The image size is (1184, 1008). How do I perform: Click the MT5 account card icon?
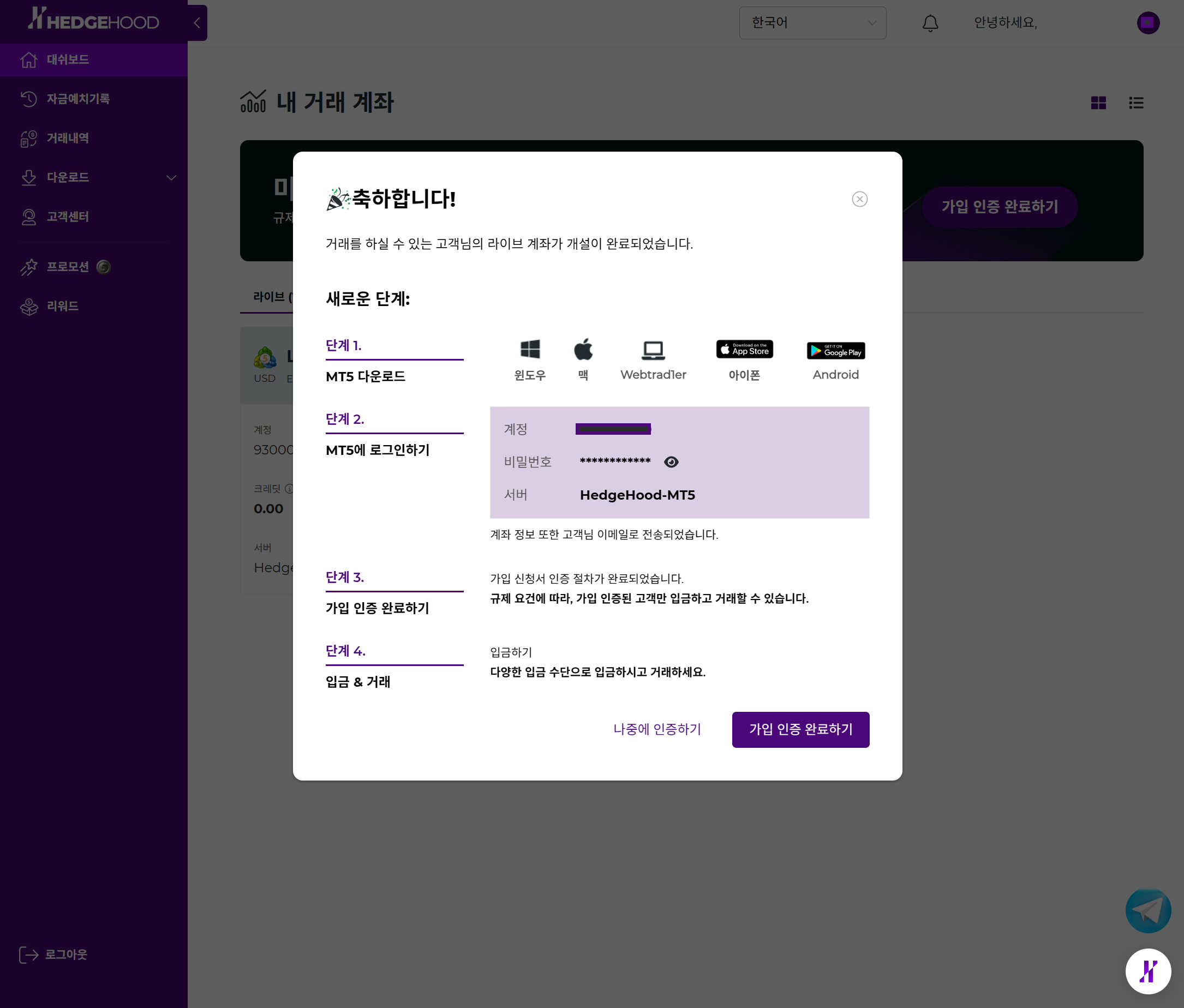265,357
